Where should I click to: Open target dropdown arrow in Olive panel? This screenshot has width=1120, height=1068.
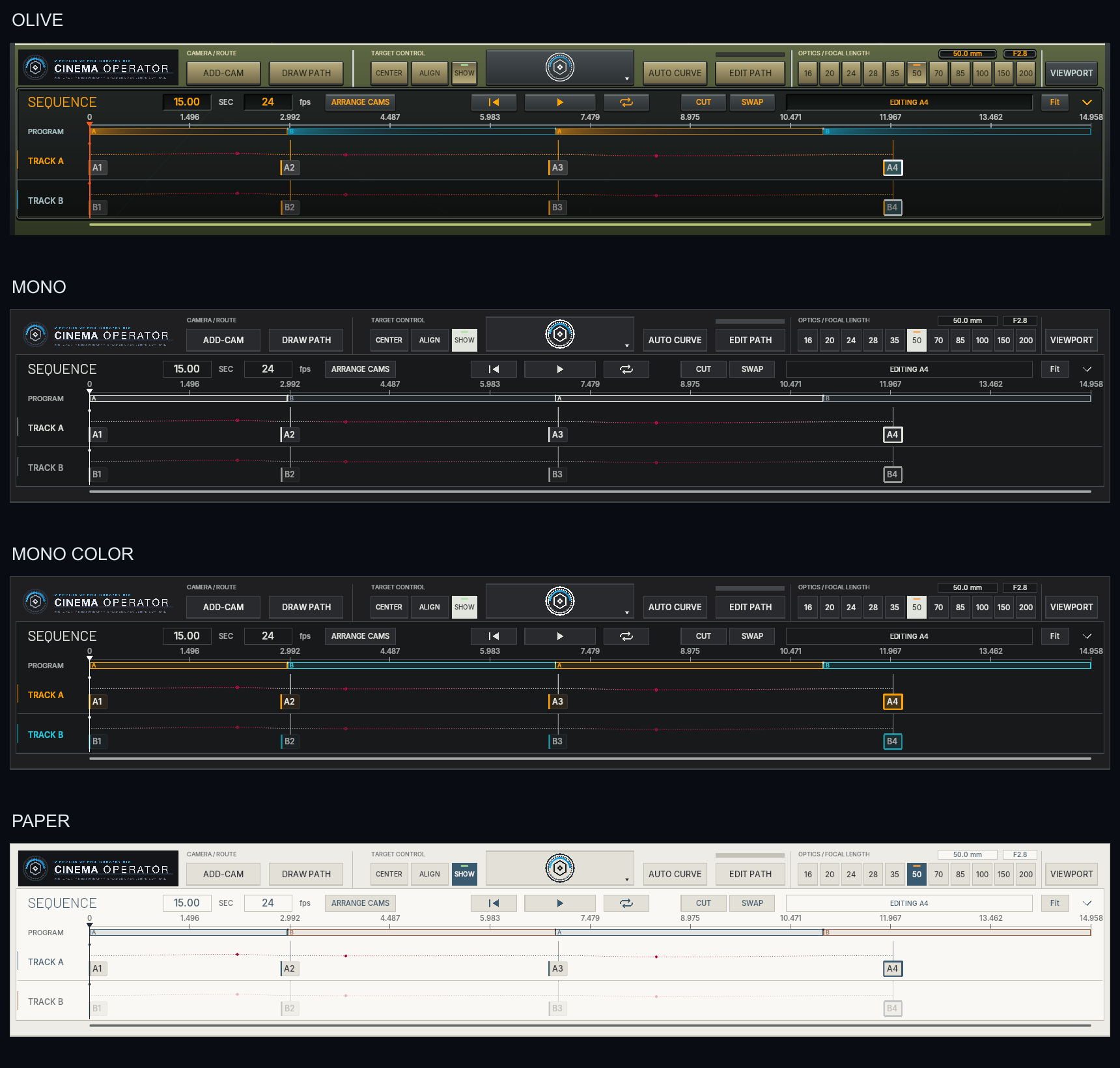pyautogui.click(x=626, y=79)
